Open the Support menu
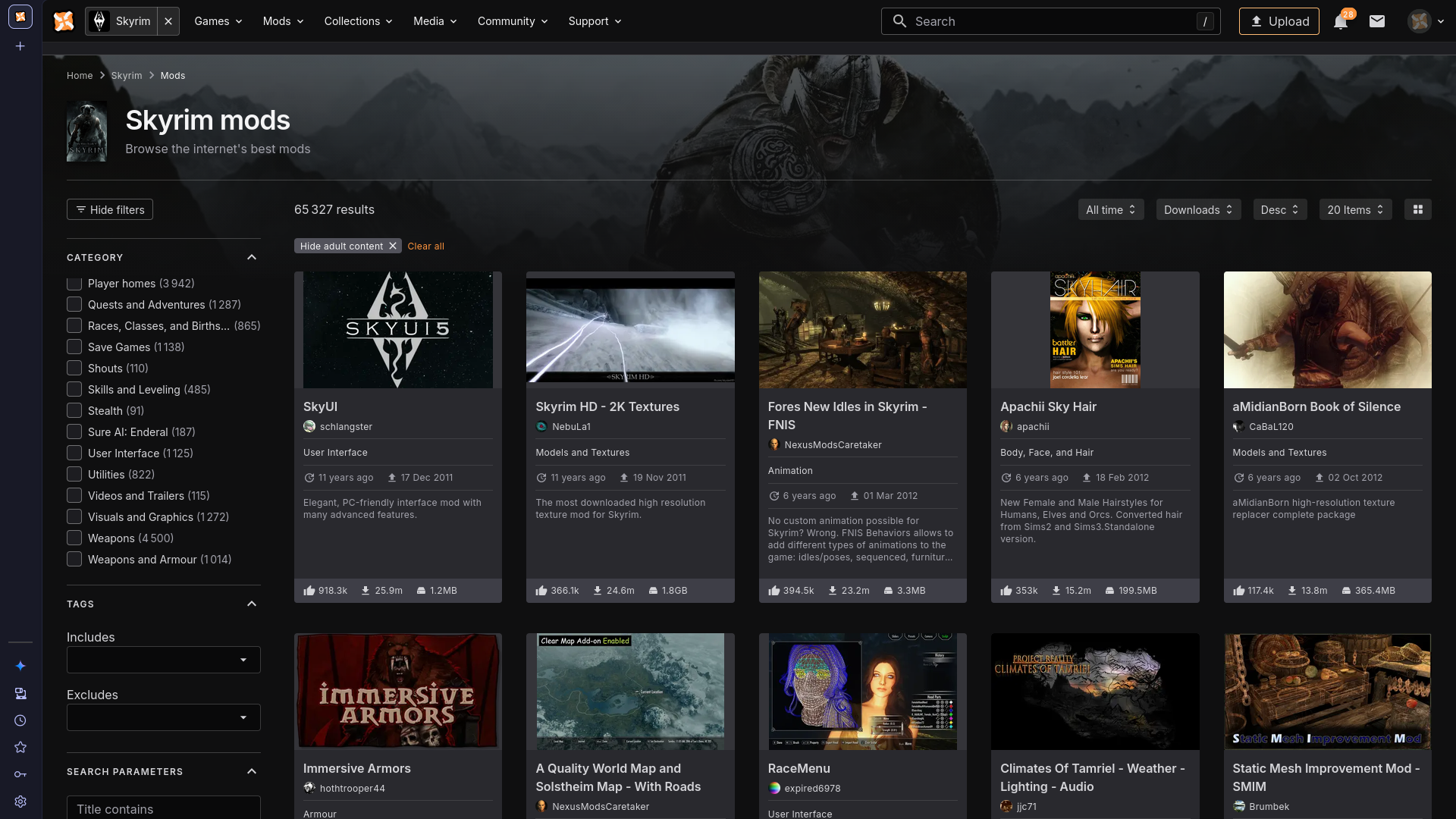Image resolution: width=1456 pixels, height=819 pixels. (x=595, y=21)
